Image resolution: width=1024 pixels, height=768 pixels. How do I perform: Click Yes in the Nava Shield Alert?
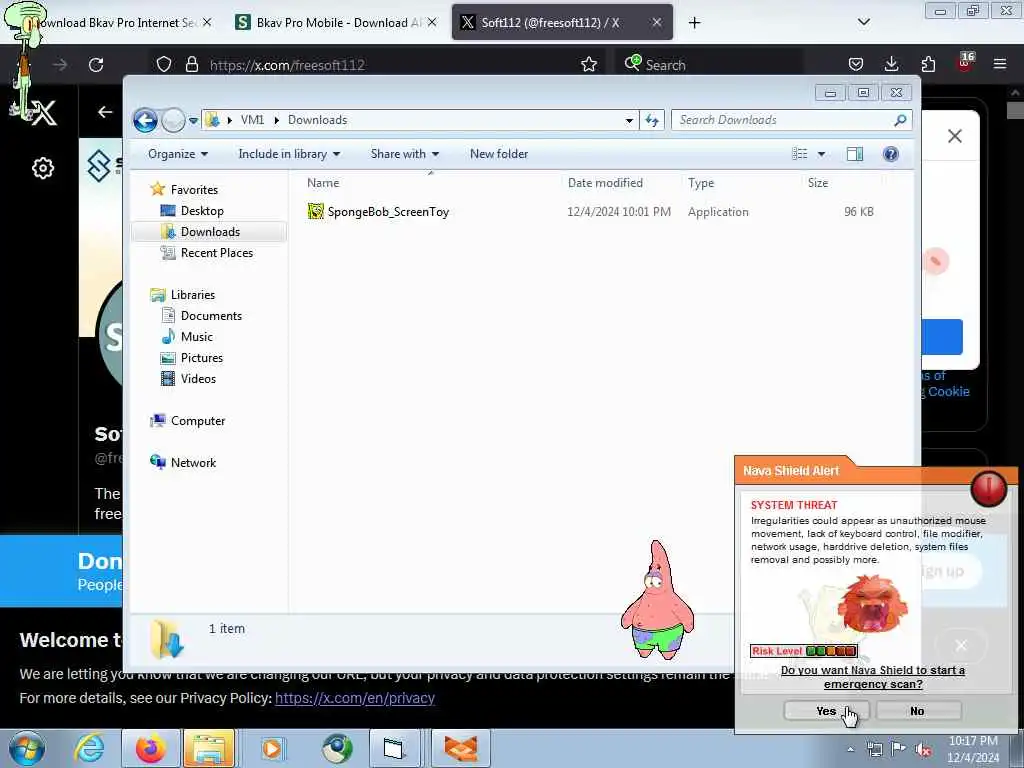[826, 711]
